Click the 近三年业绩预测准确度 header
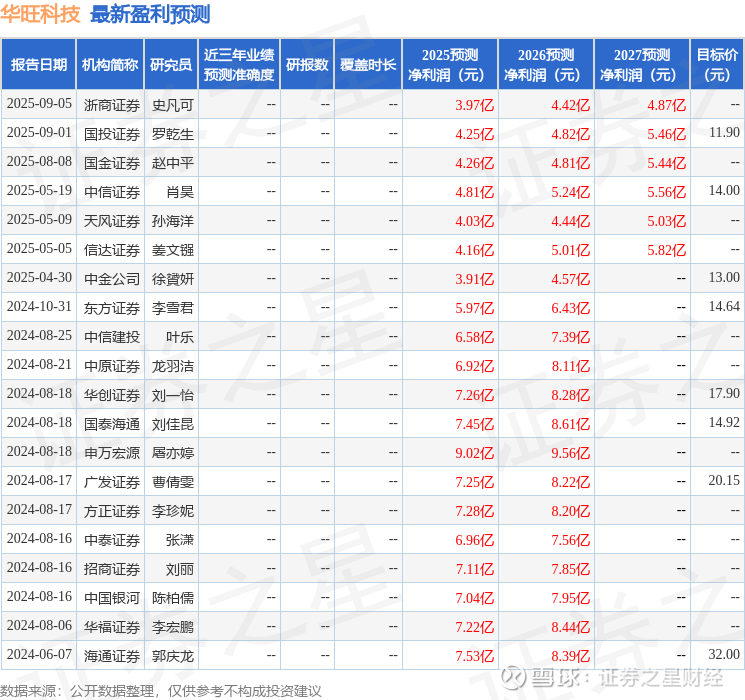 tap(239, 65)
